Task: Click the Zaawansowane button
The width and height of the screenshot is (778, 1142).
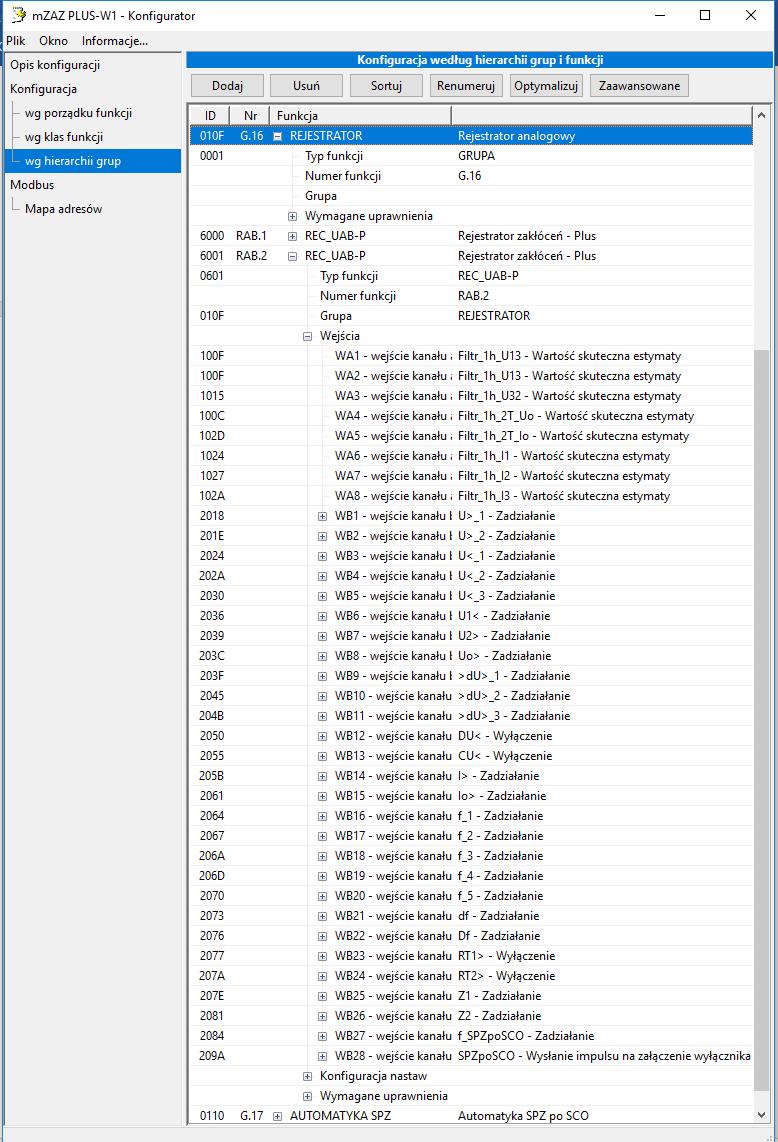Action: [639, 86]
